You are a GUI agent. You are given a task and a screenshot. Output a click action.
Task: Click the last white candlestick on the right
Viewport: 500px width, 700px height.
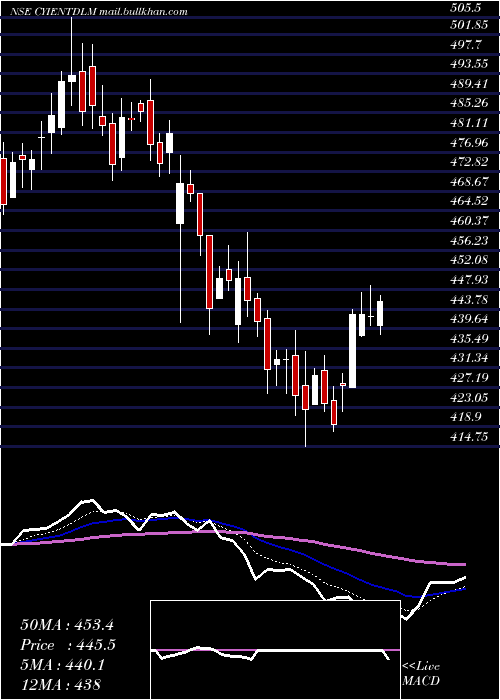pyautogui.click(x=380, y=313)
